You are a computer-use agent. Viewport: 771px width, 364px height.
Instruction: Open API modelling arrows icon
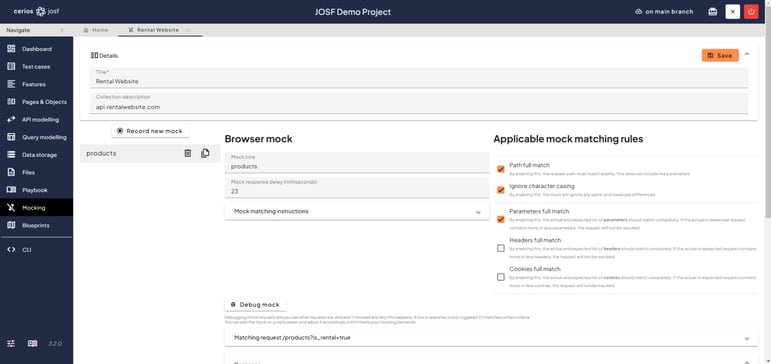[x=11, y=120]
